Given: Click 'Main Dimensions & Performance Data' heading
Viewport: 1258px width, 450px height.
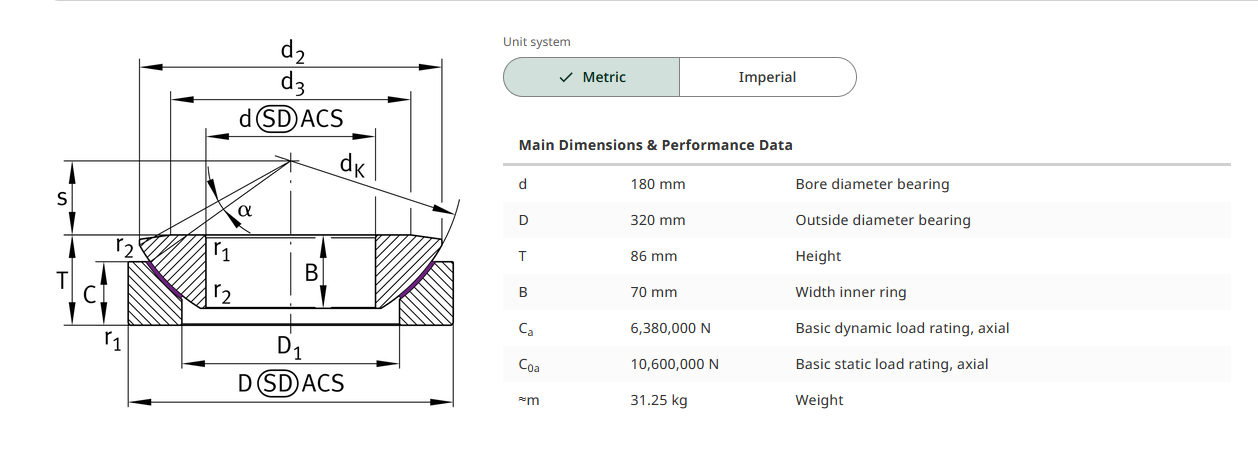Looking at the screenshot, I should pyautogui.click(x=656, y=145).
